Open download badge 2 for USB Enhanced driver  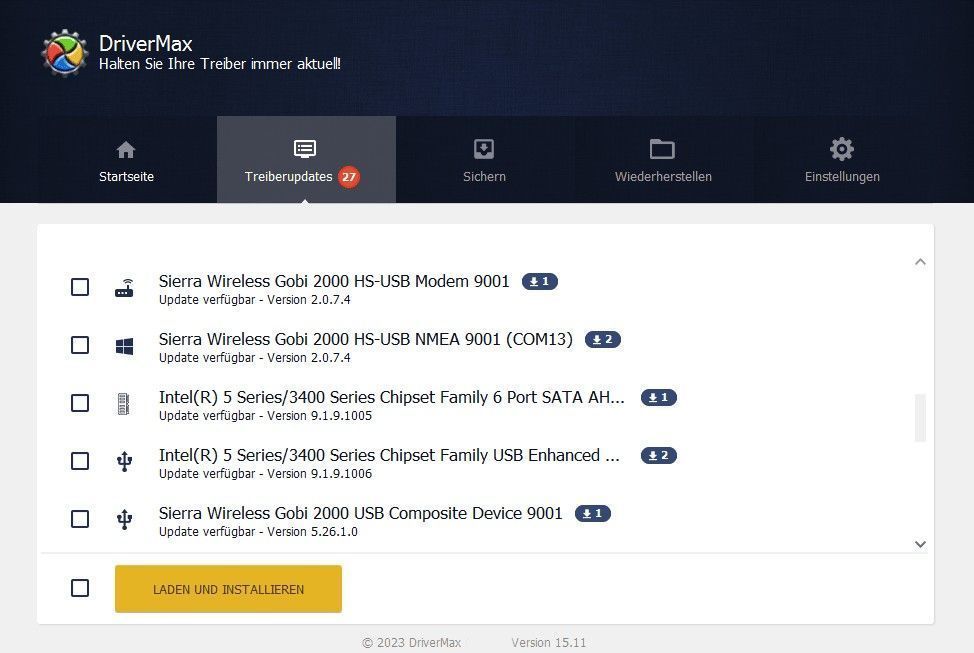pos(658,455)
